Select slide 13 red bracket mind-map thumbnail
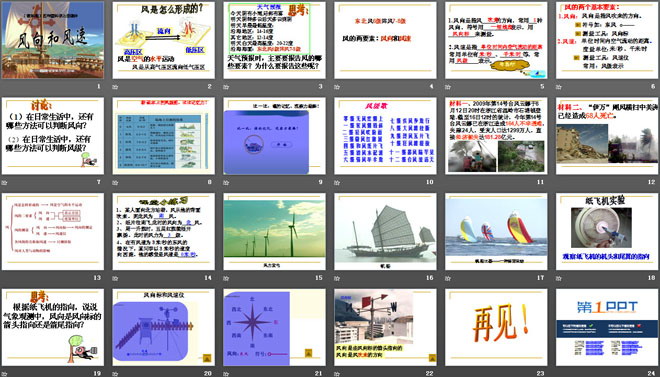This screenshot has height=377, width=660. point(53,231)
